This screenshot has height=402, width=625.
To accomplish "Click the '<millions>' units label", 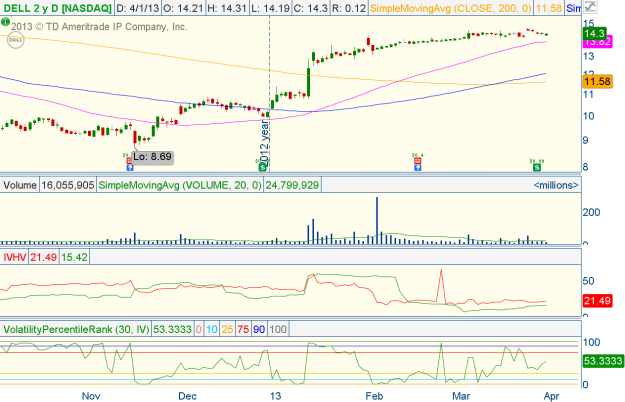I will [556, 185].
